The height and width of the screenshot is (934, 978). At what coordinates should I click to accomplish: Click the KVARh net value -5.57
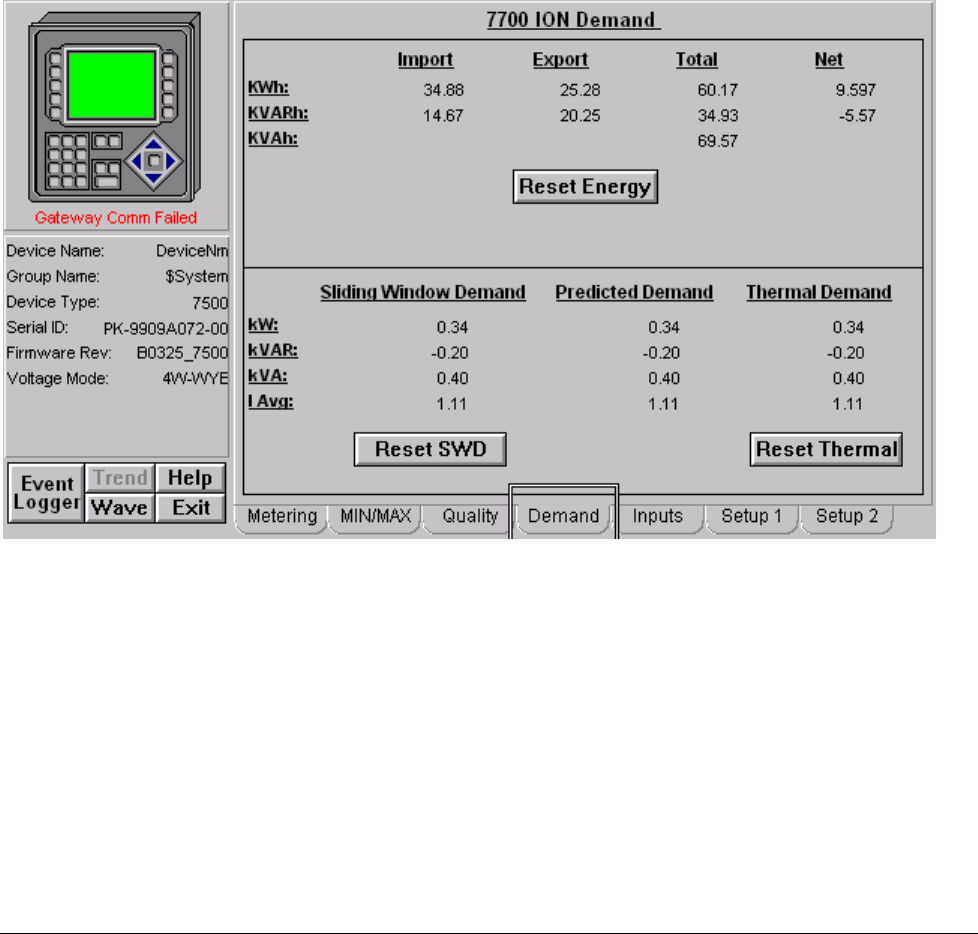pyautogui.click(x=857, y=116)
